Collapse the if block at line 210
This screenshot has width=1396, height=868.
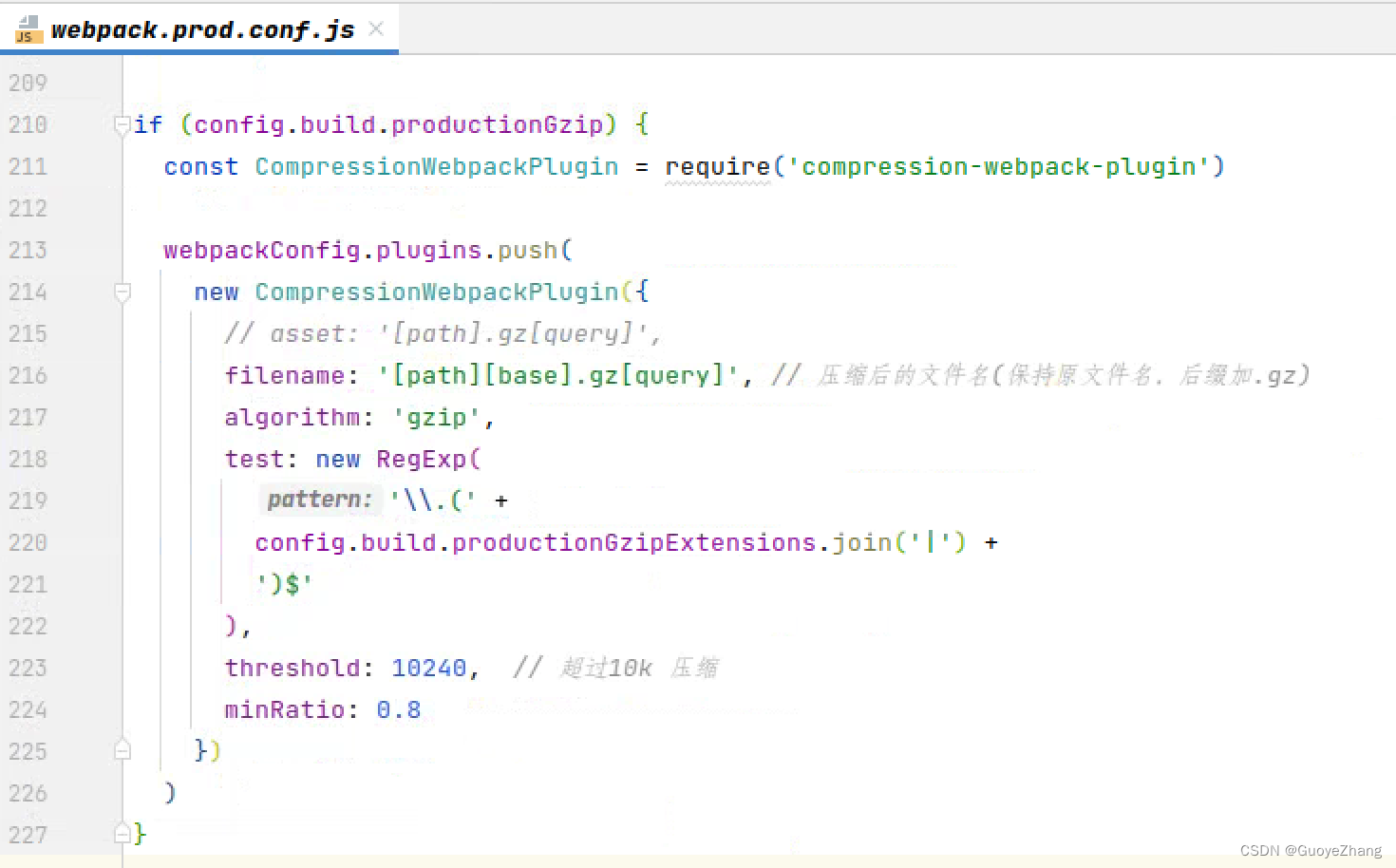tap(122, 124)
